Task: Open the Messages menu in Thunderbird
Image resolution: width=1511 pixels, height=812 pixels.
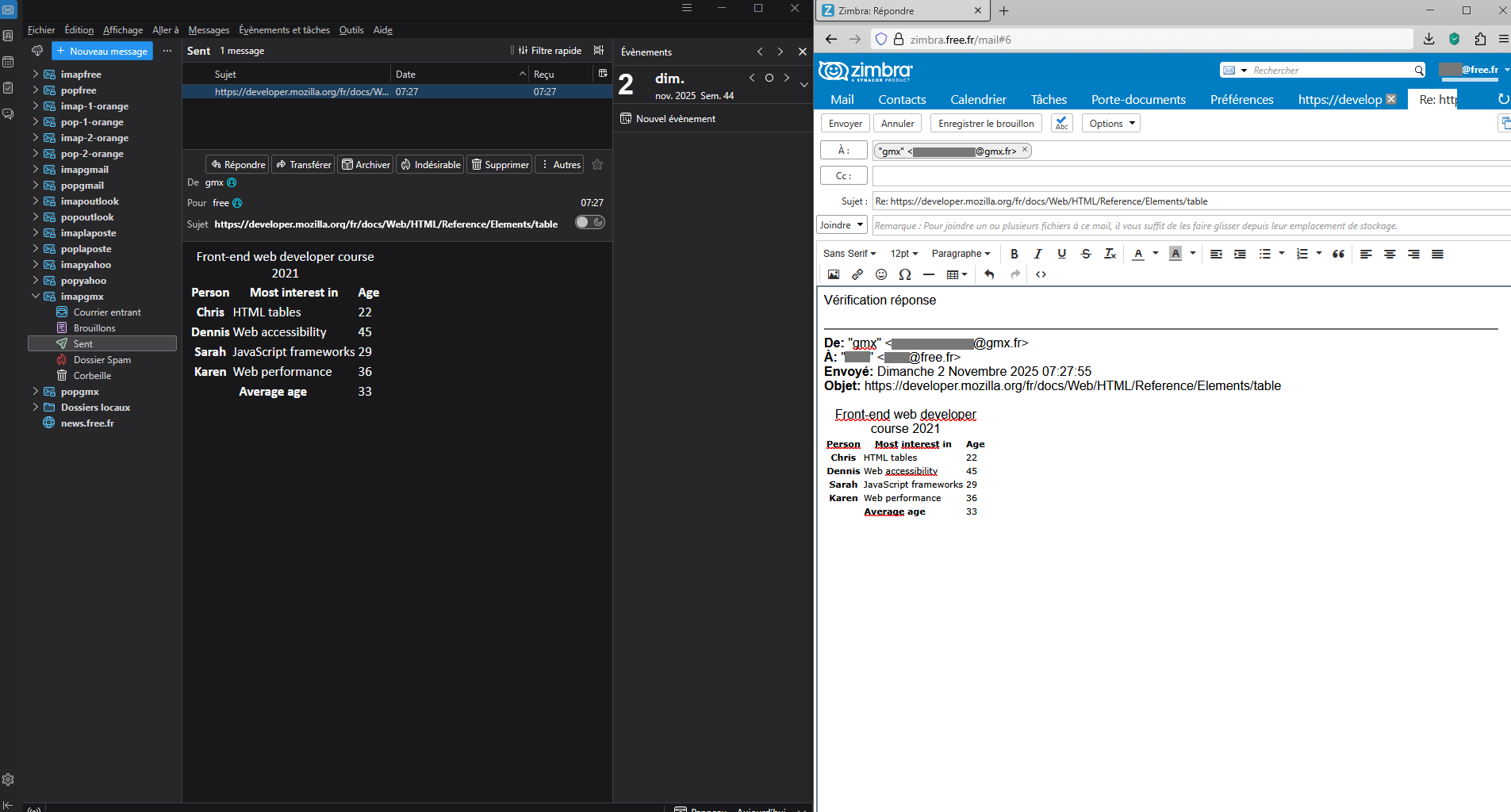Action: click(x=209, y=30)
